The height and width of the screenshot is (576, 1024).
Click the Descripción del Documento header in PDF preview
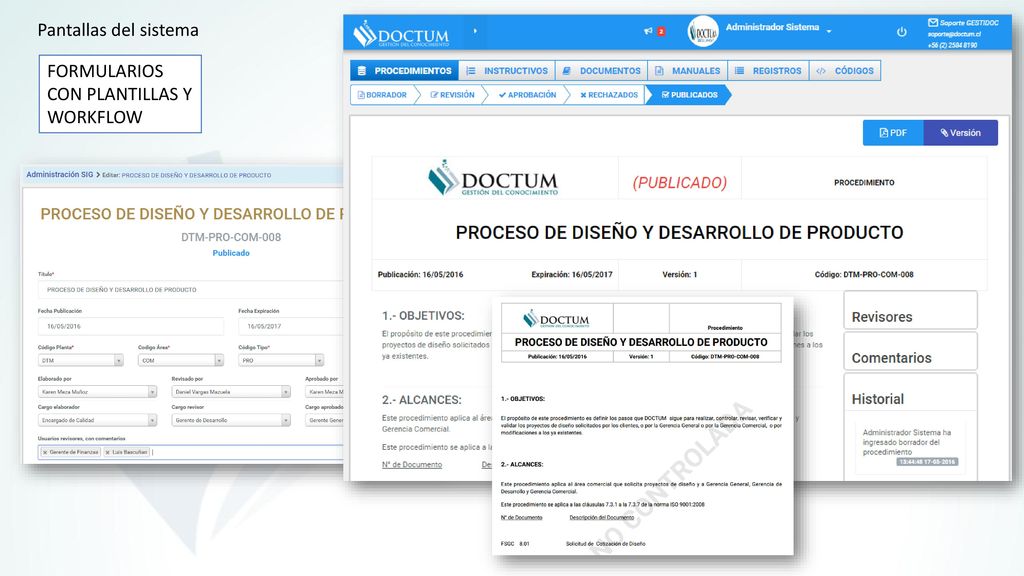601,517
